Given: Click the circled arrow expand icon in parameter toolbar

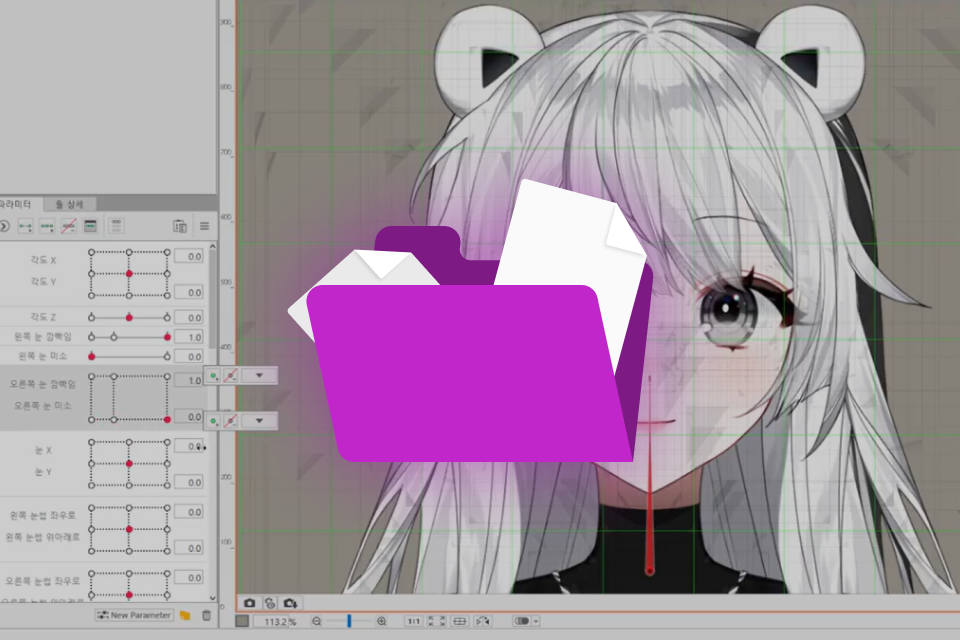Looking at the screenshot, I should click(x=4, y=227).
